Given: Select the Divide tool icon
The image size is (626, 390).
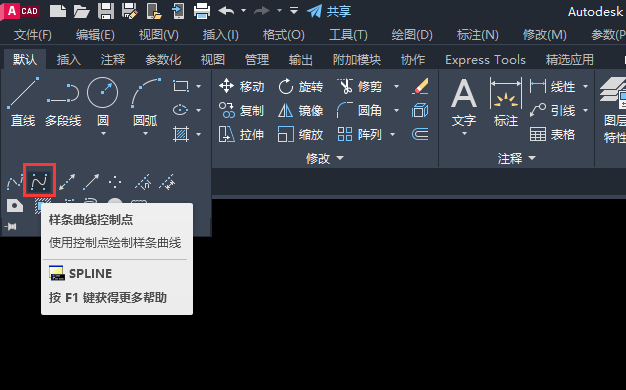Looking at the screenshot, I should click(x=143, y=182).
